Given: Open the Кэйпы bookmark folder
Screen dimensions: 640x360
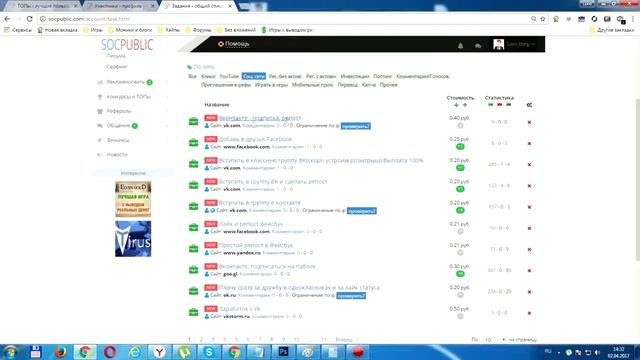Looking at the screenshot, I should pyautogui.click(x=169, y=30).
